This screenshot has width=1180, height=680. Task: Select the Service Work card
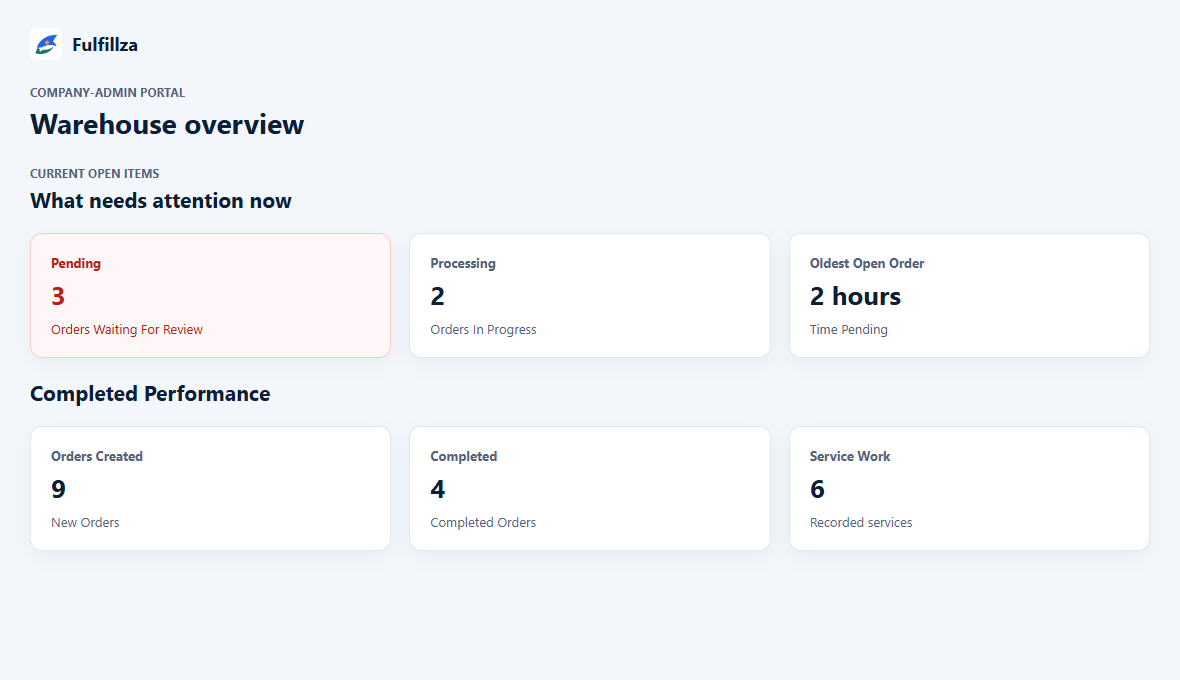969,488
